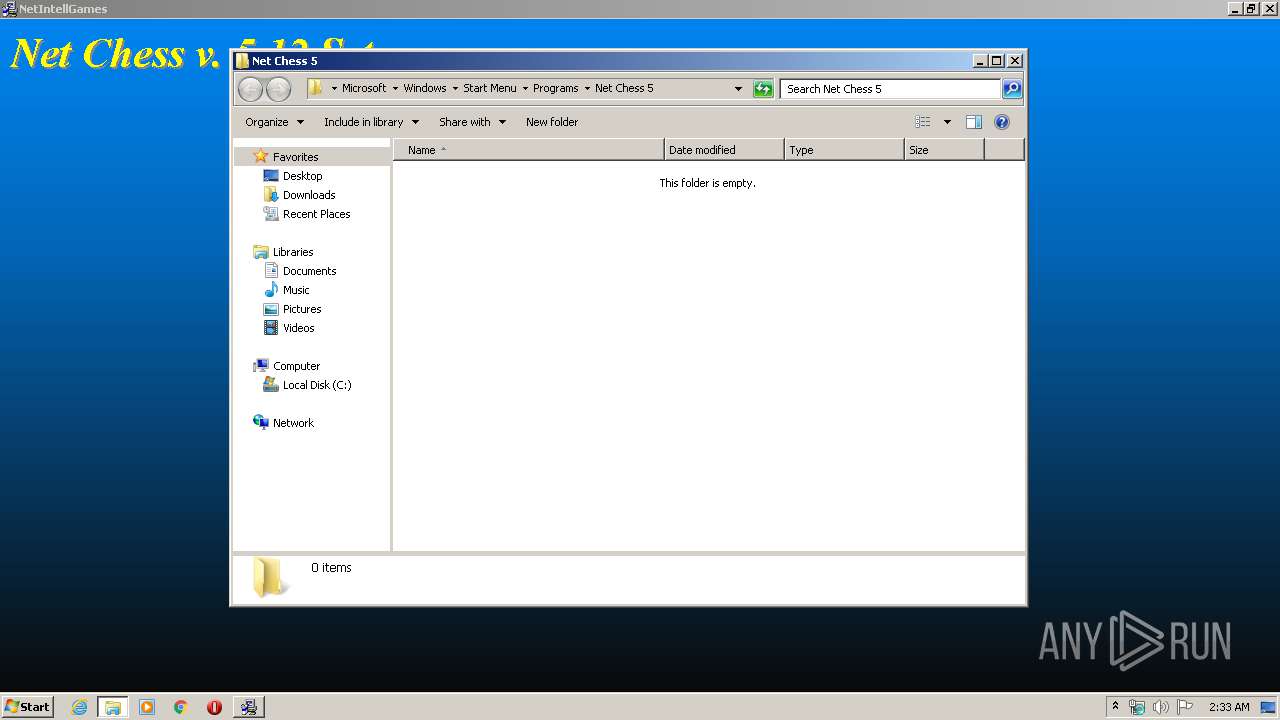This screenshot has height=720, width=1280.
Task: Sort by the Size column header
Action: [x=944, y=150]
